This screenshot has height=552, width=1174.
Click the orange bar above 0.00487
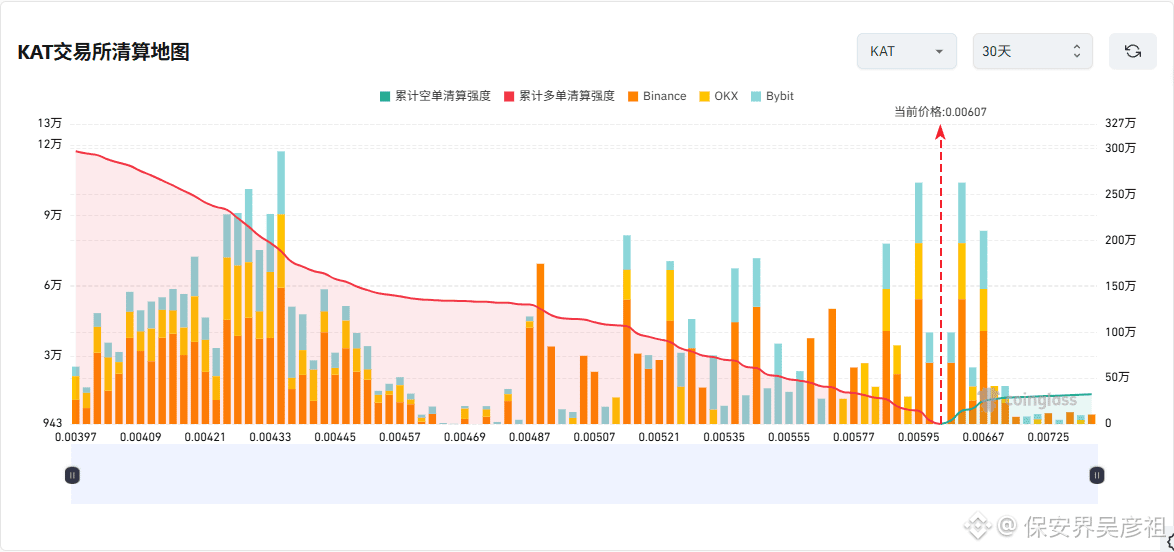[x=541, y=344]
